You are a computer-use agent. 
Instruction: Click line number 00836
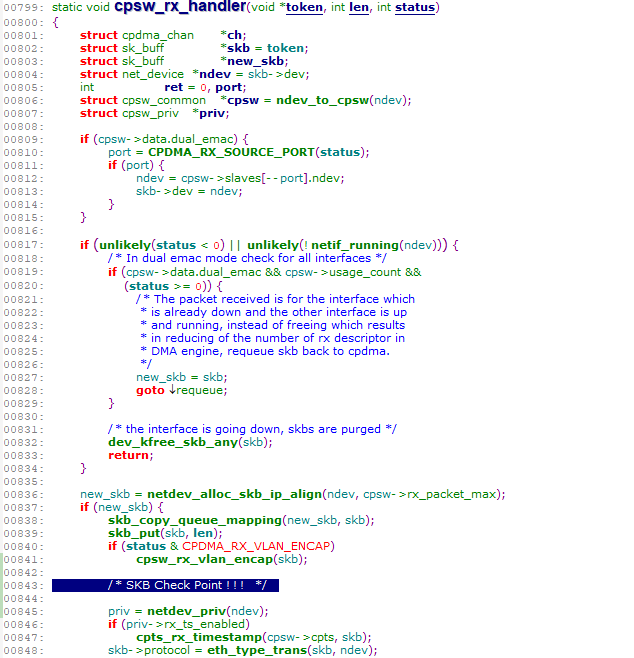[x=23, y=495]
